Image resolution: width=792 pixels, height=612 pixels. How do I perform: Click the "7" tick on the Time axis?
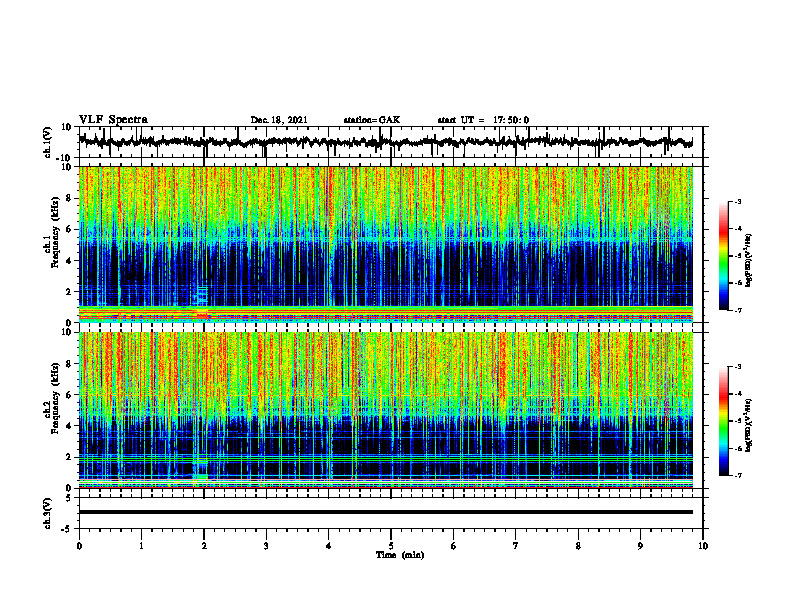coord(516,546)
